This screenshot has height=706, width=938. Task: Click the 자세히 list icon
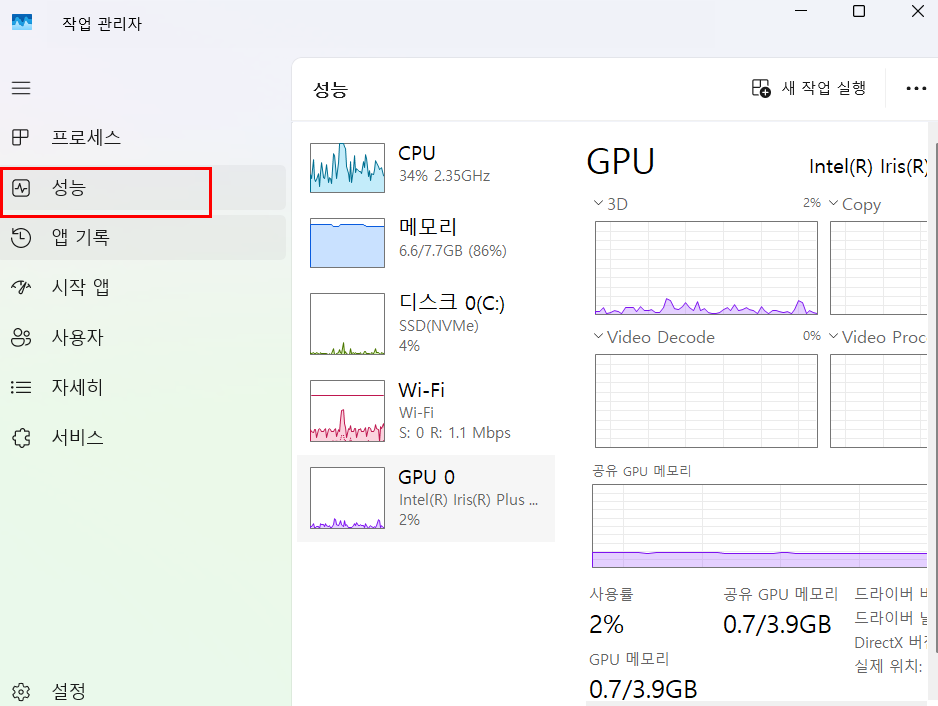point(21,388)
